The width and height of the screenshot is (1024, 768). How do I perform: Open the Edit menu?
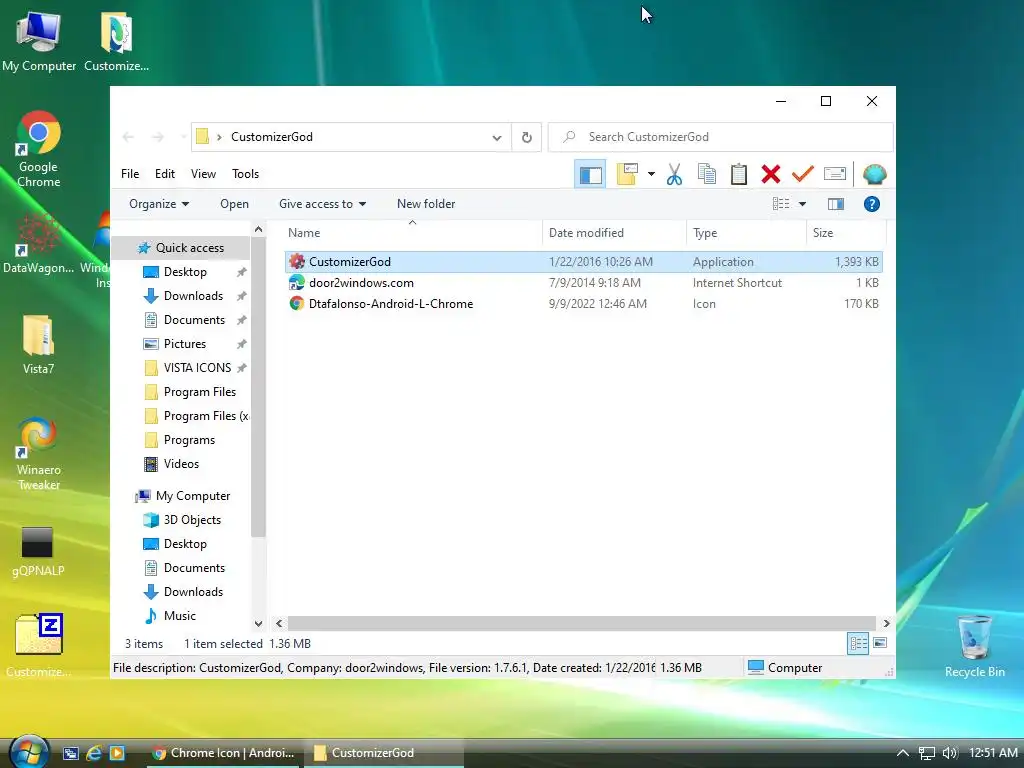(x=165, y=174)
